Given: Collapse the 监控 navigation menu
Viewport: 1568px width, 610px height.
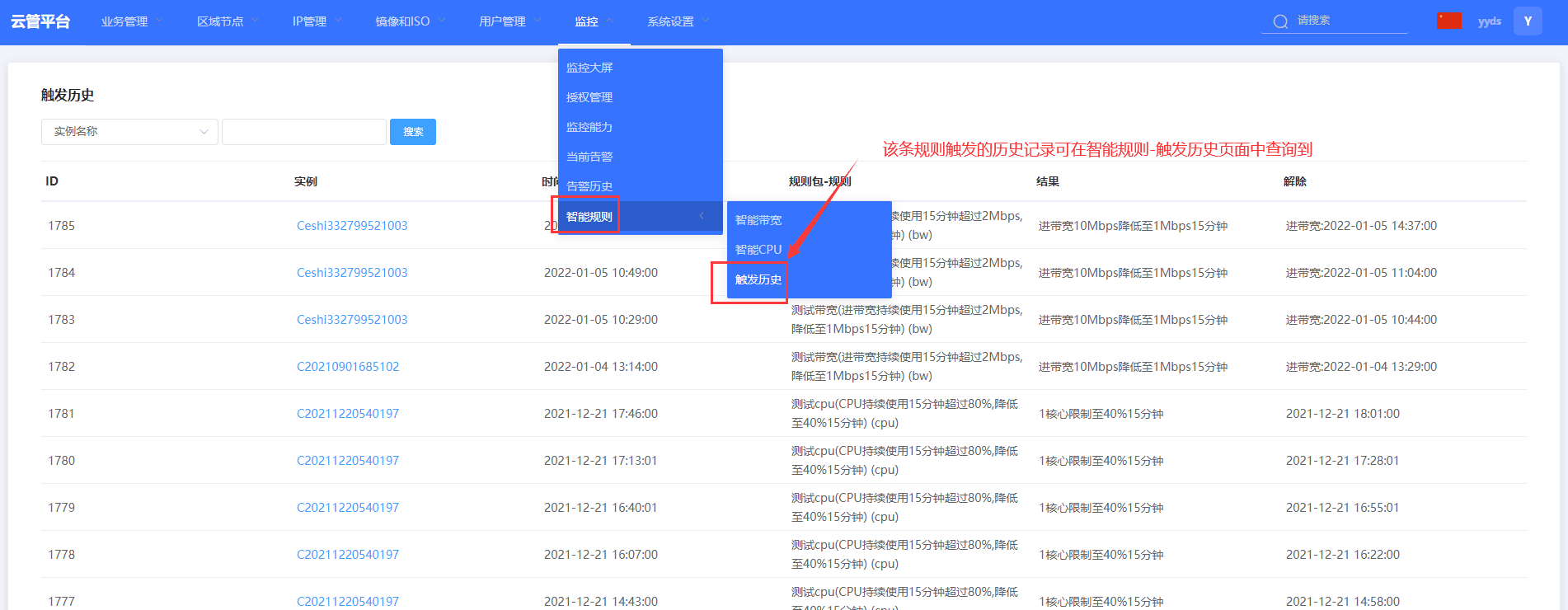Looking at the screenshot, I should point(594,21).
